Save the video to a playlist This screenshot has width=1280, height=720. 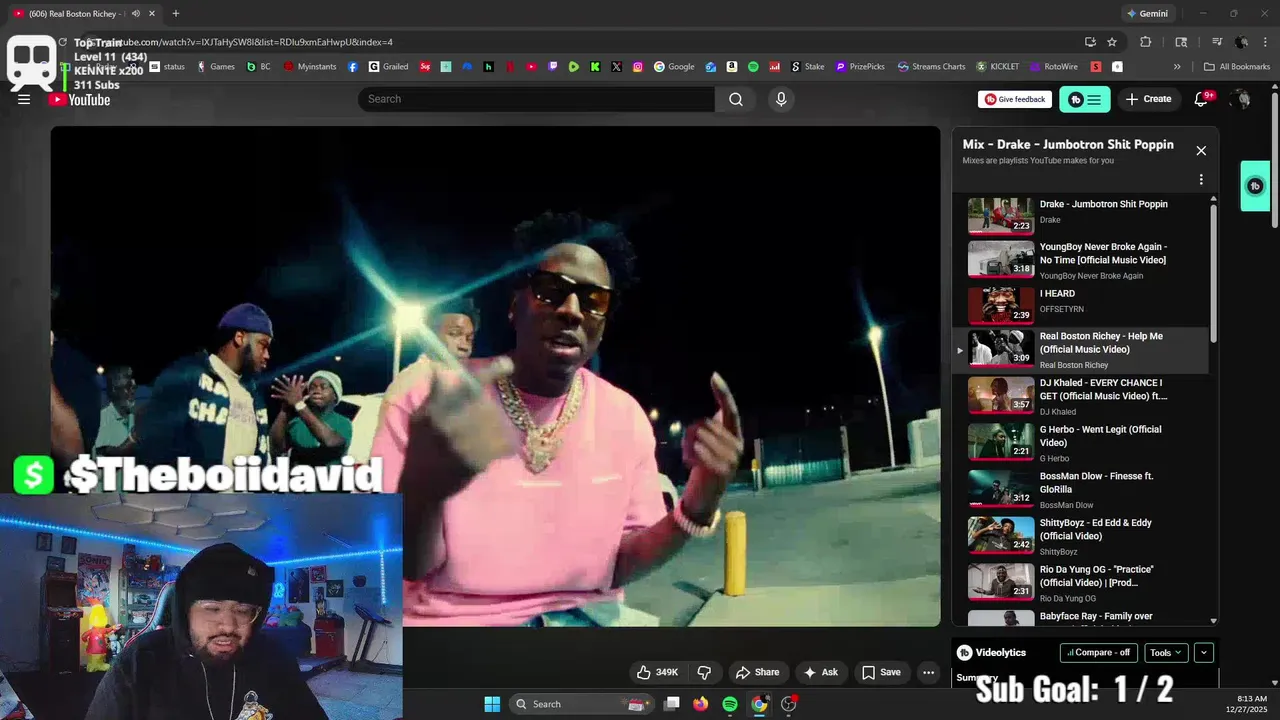882,672
